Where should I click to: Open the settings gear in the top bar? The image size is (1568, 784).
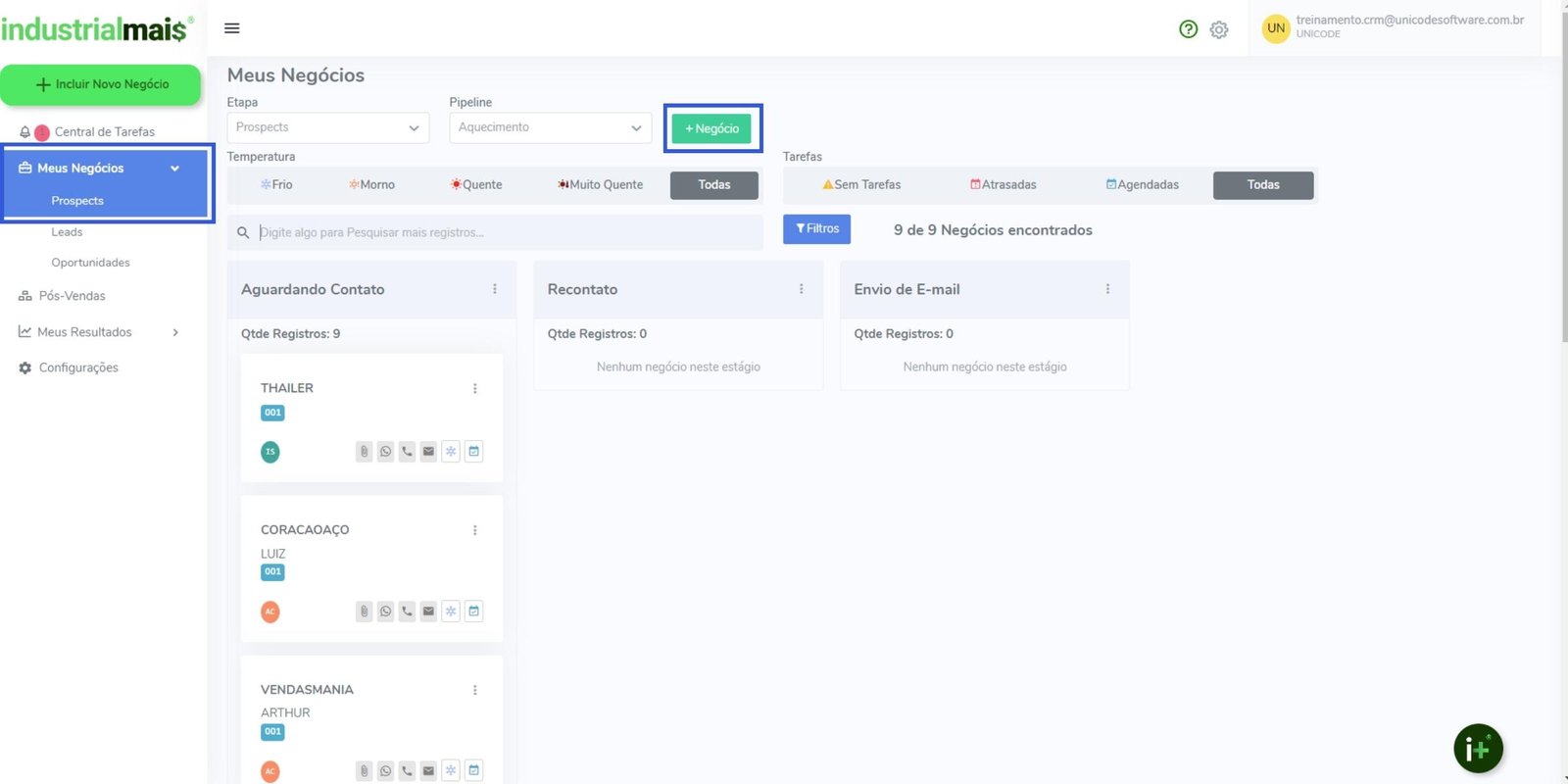1219,29
